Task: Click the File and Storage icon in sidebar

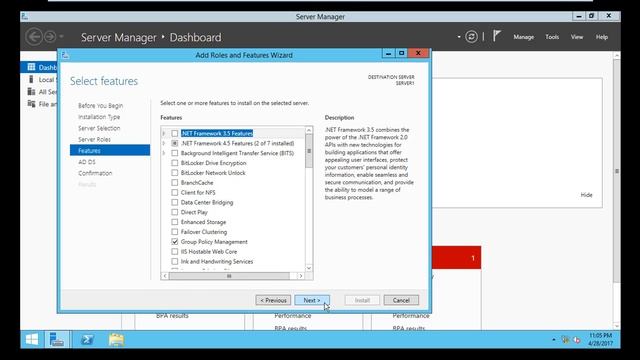Action: tap(31, 104)
